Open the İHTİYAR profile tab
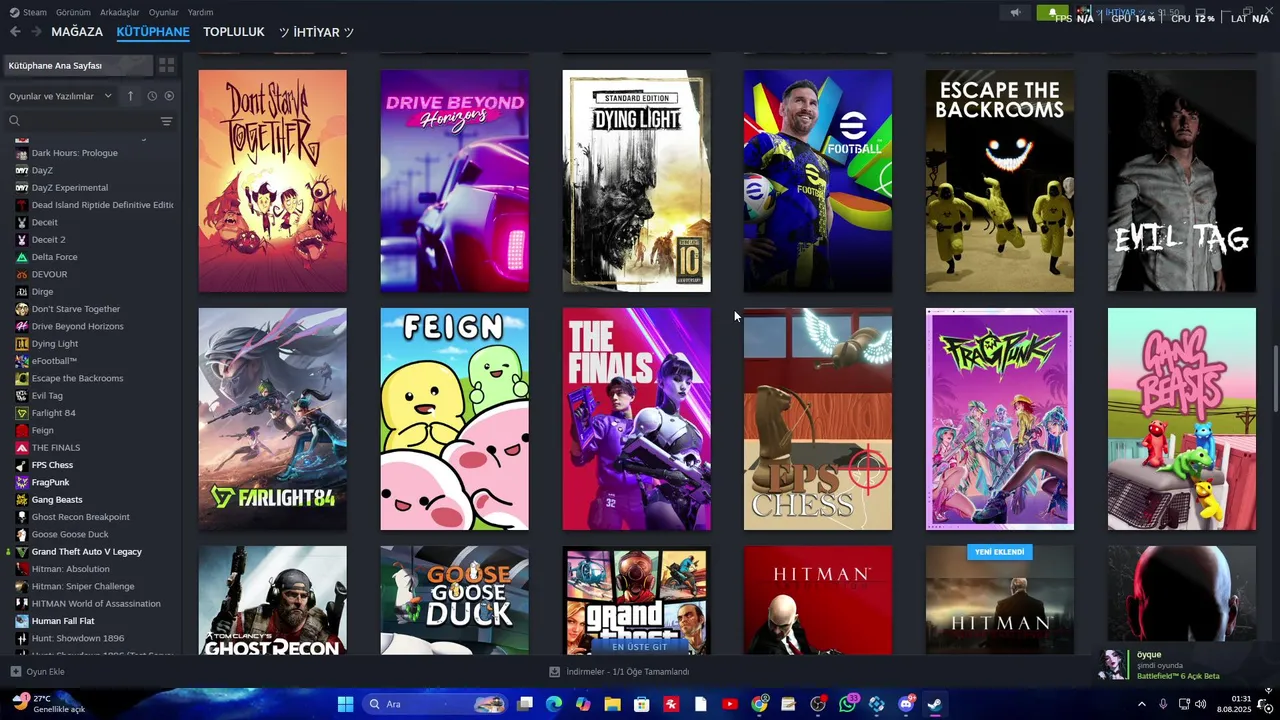The image size is (1280, 720). point(316,32)
